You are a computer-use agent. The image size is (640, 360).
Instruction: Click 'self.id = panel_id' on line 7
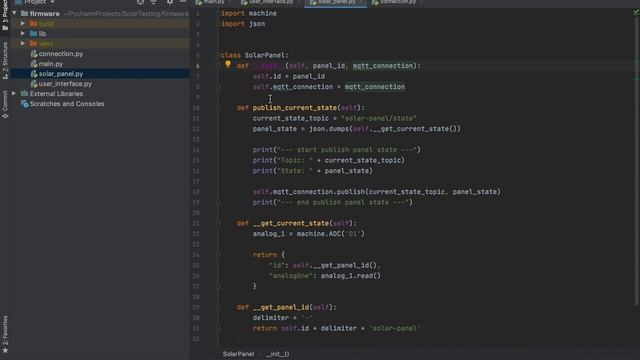pos(289,76)
